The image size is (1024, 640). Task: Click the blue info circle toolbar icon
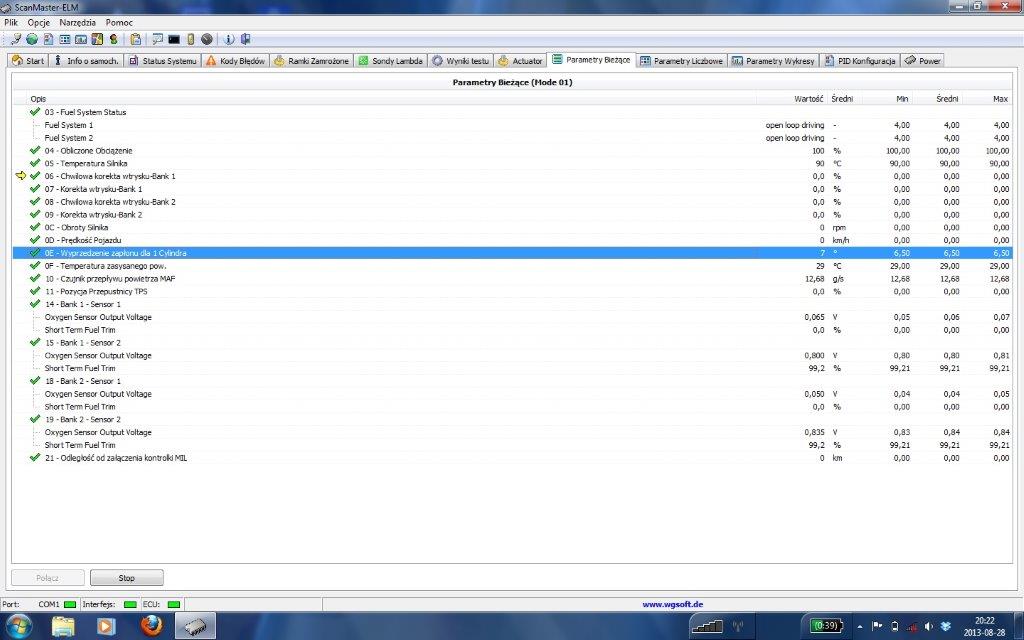pyautogui.click(x=229, y=40)
